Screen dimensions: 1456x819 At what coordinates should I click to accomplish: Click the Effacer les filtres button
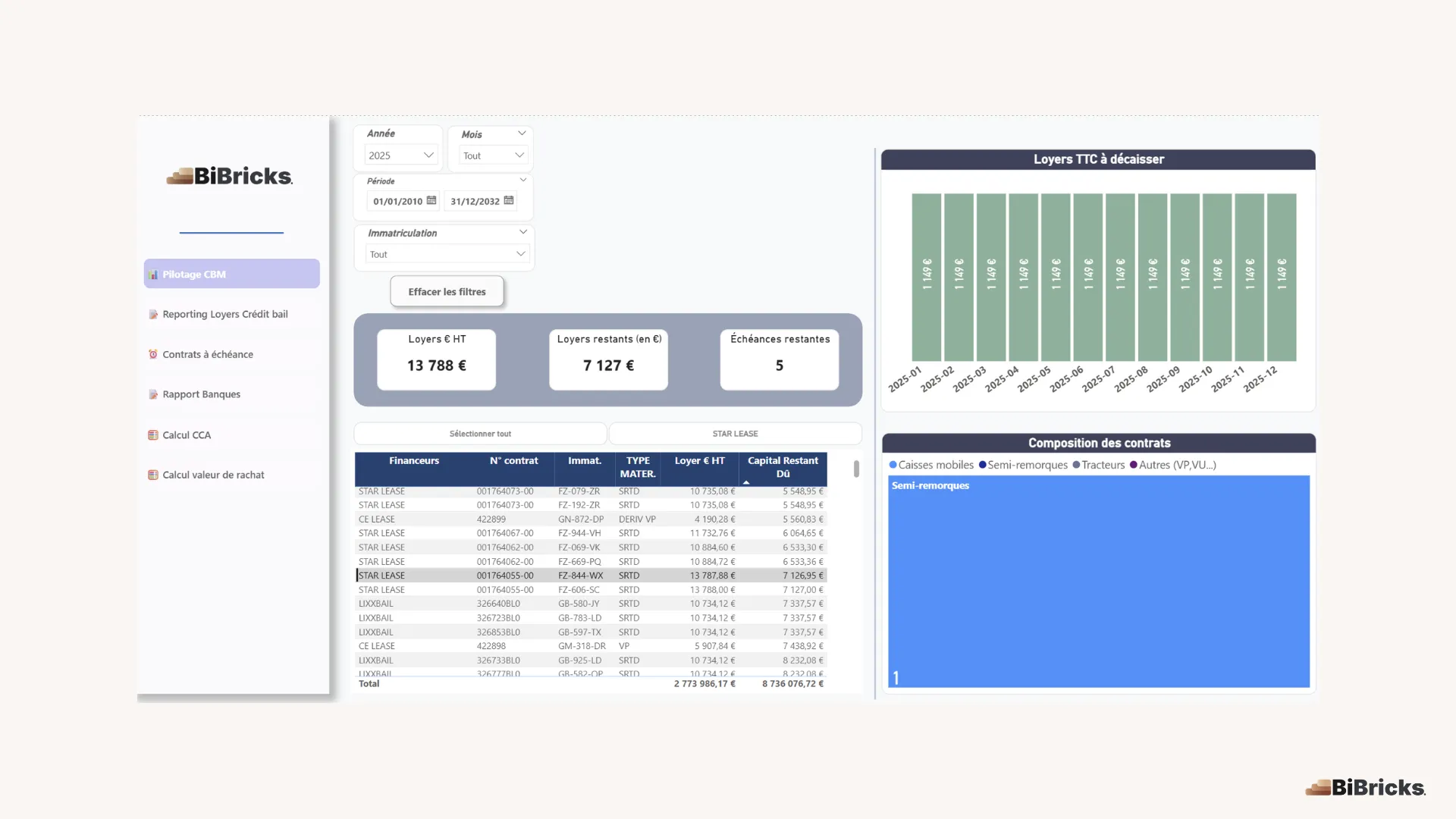point(447,292)
